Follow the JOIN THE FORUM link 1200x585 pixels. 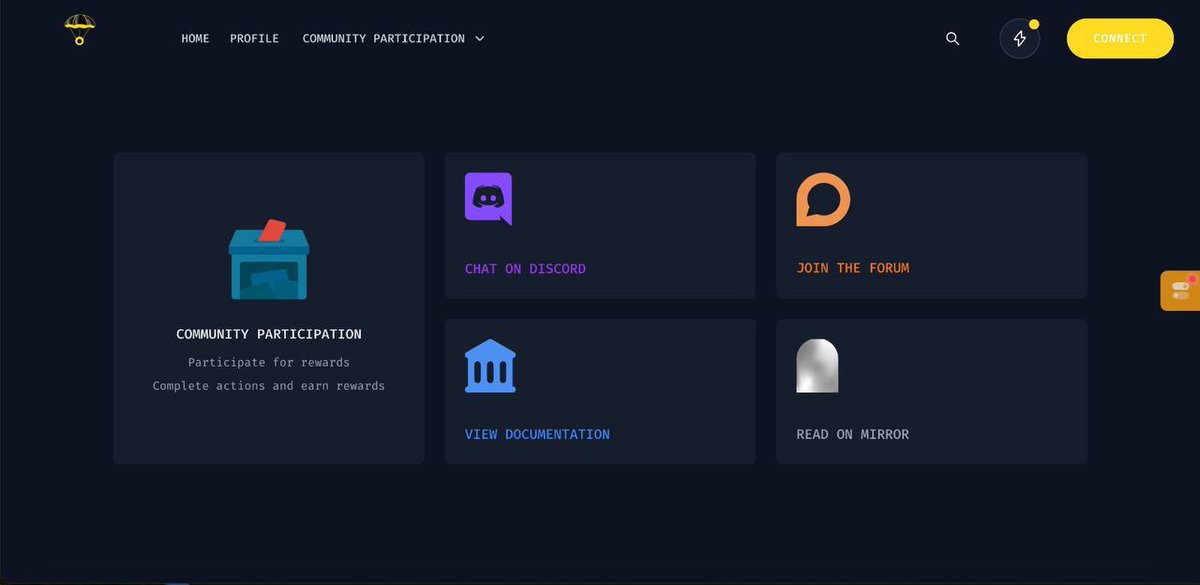point(852,268)
